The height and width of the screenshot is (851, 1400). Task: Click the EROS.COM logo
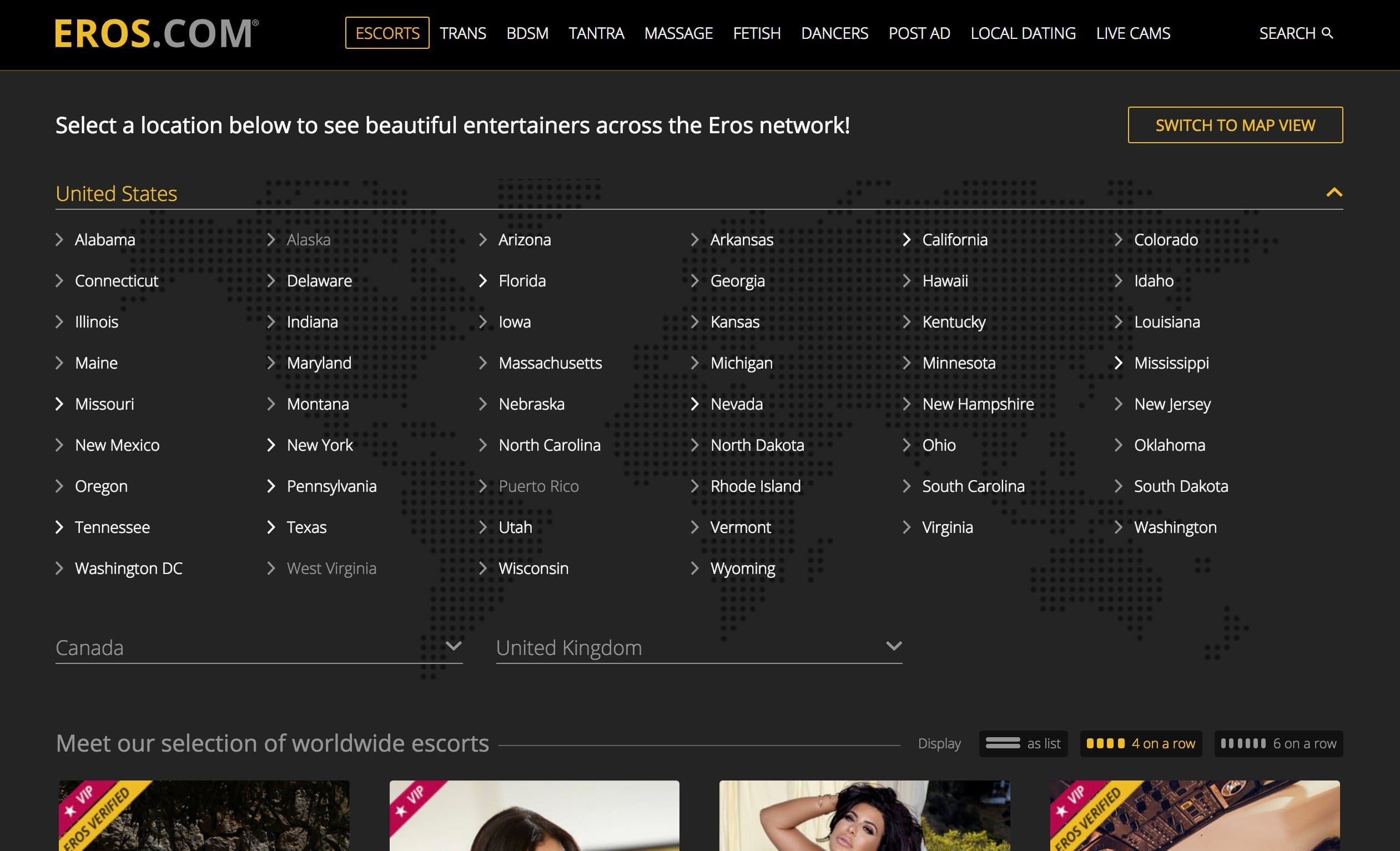tap(156, 33)
